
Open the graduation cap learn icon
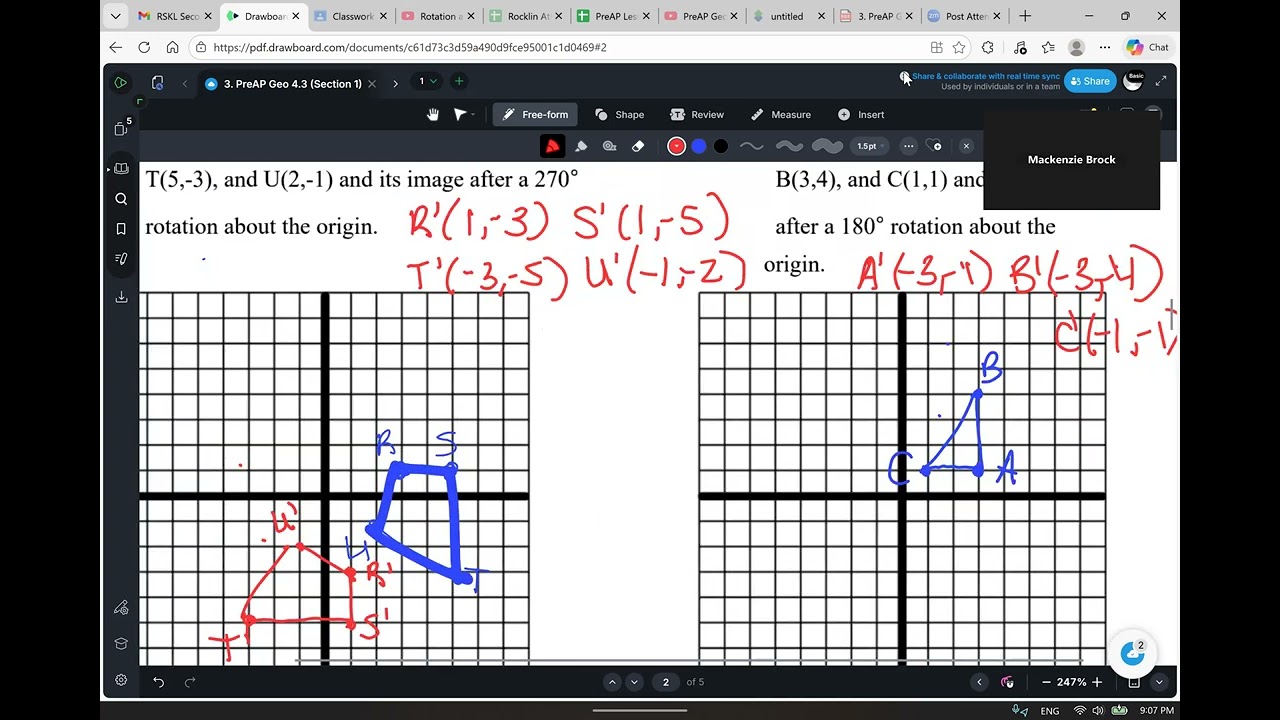click(121, 643)
